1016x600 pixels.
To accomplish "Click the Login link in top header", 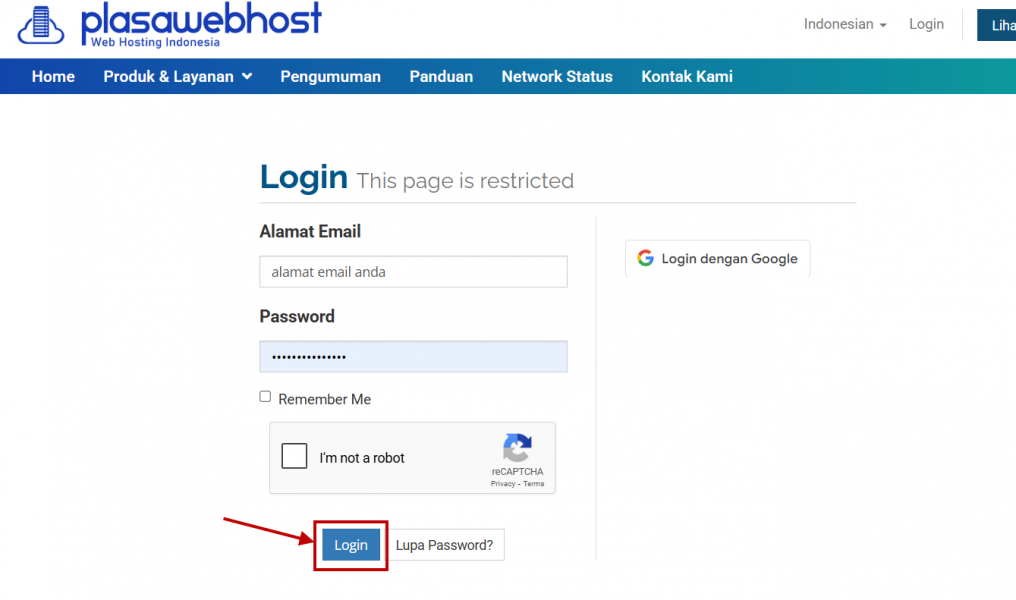I will pyautogui.click(x=926, y=25).
